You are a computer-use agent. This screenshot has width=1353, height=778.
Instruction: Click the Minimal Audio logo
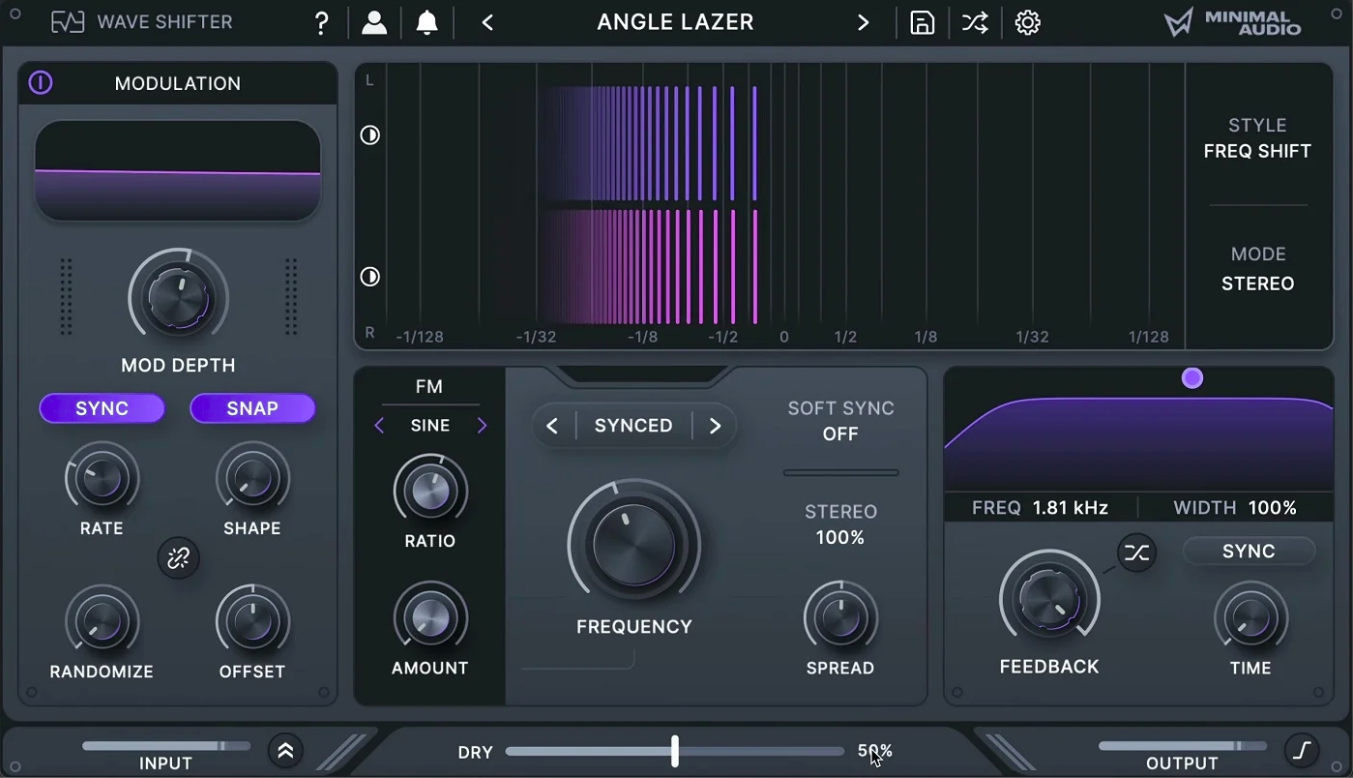[x=1233, y=23]
